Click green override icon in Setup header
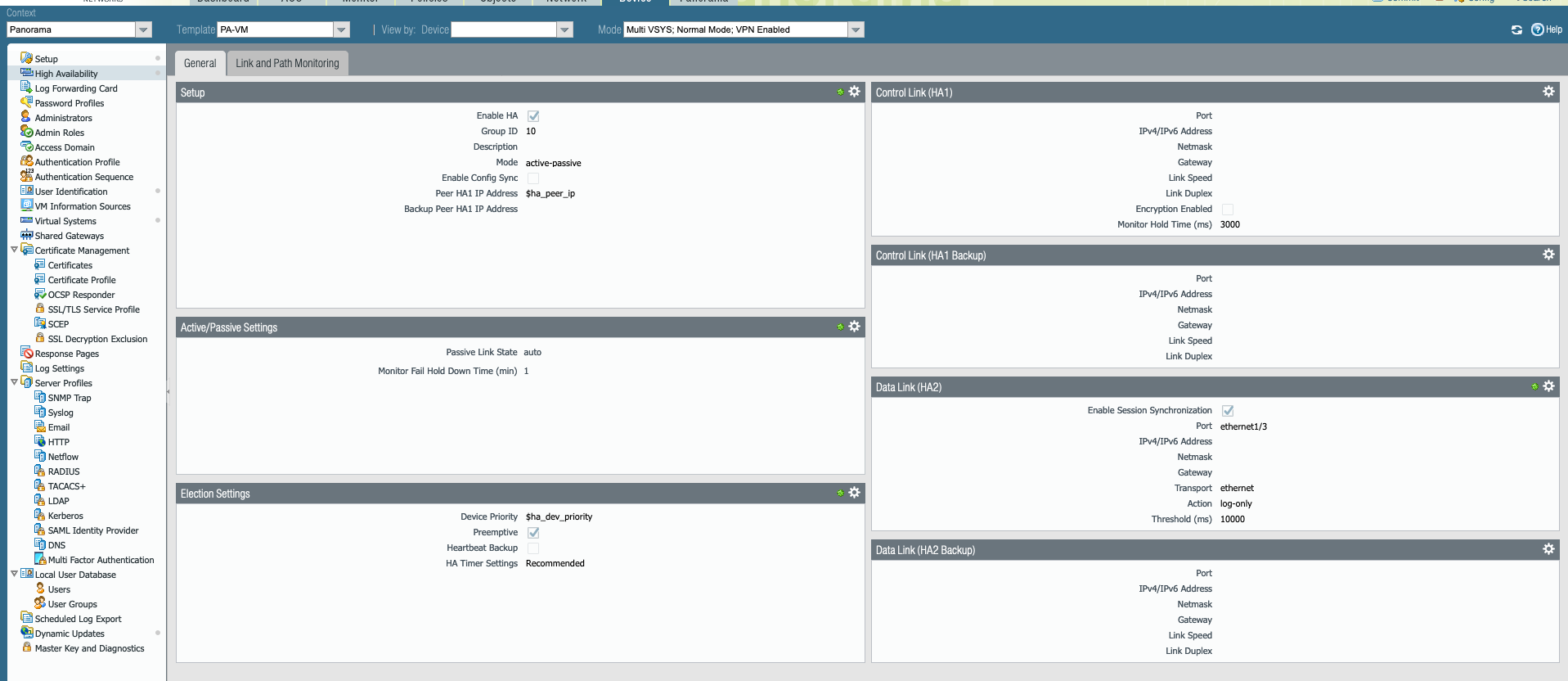The height and width of the screenshot is (681, 1568). pyautogui.click(x=840, y=92)
